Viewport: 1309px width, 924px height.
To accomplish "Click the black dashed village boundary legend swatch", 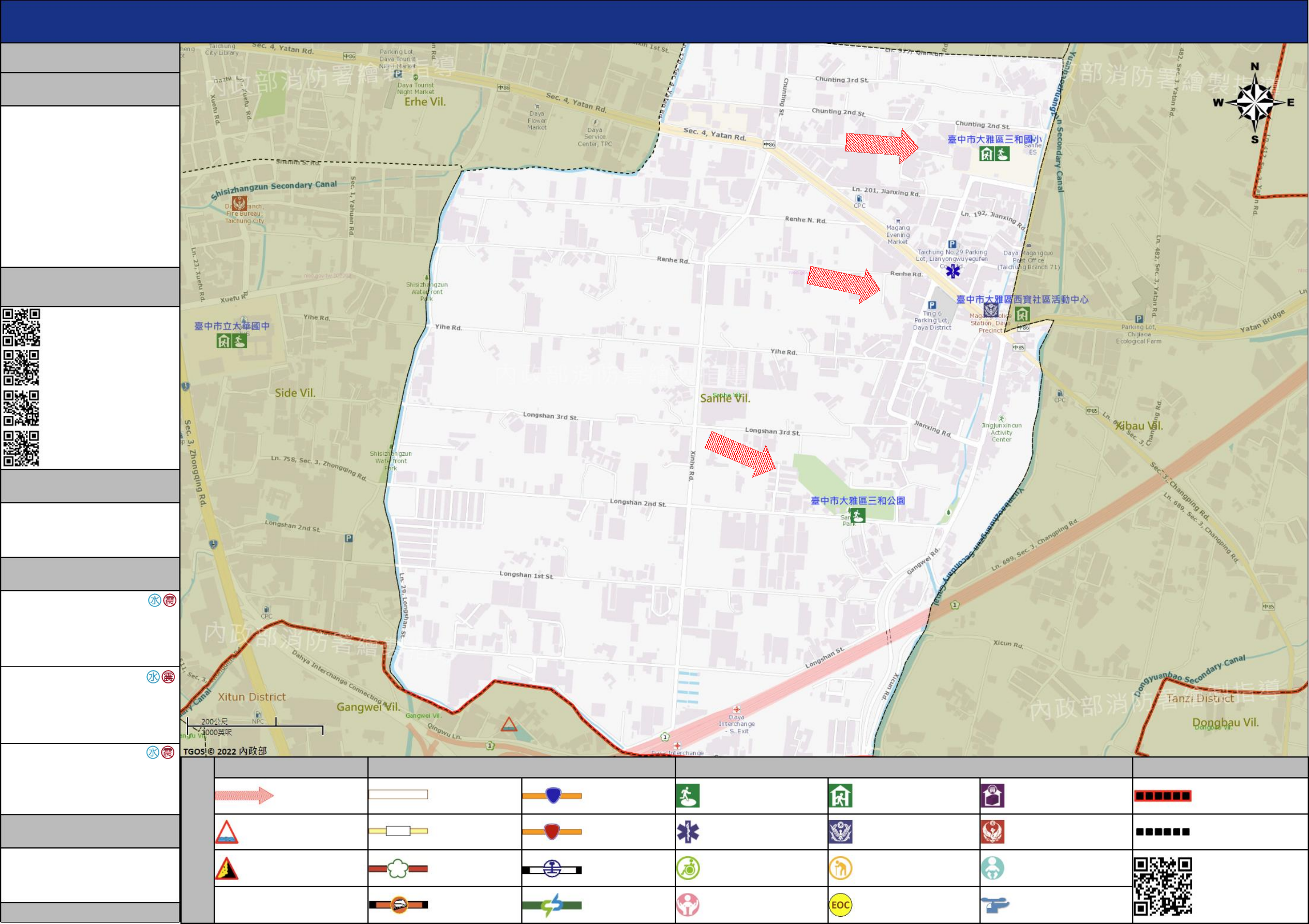I will click(x=1163, y=832).
